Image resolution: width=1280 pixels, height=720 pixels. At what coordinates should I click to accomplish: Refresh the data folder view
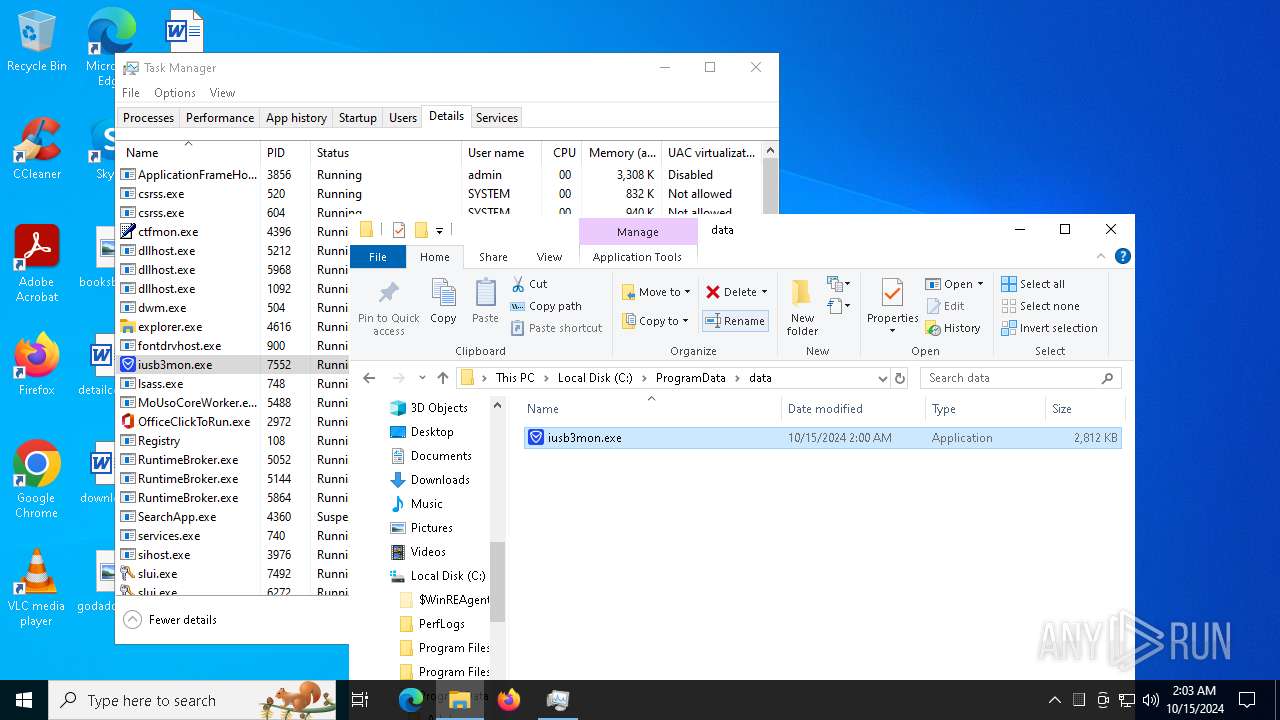900,378
